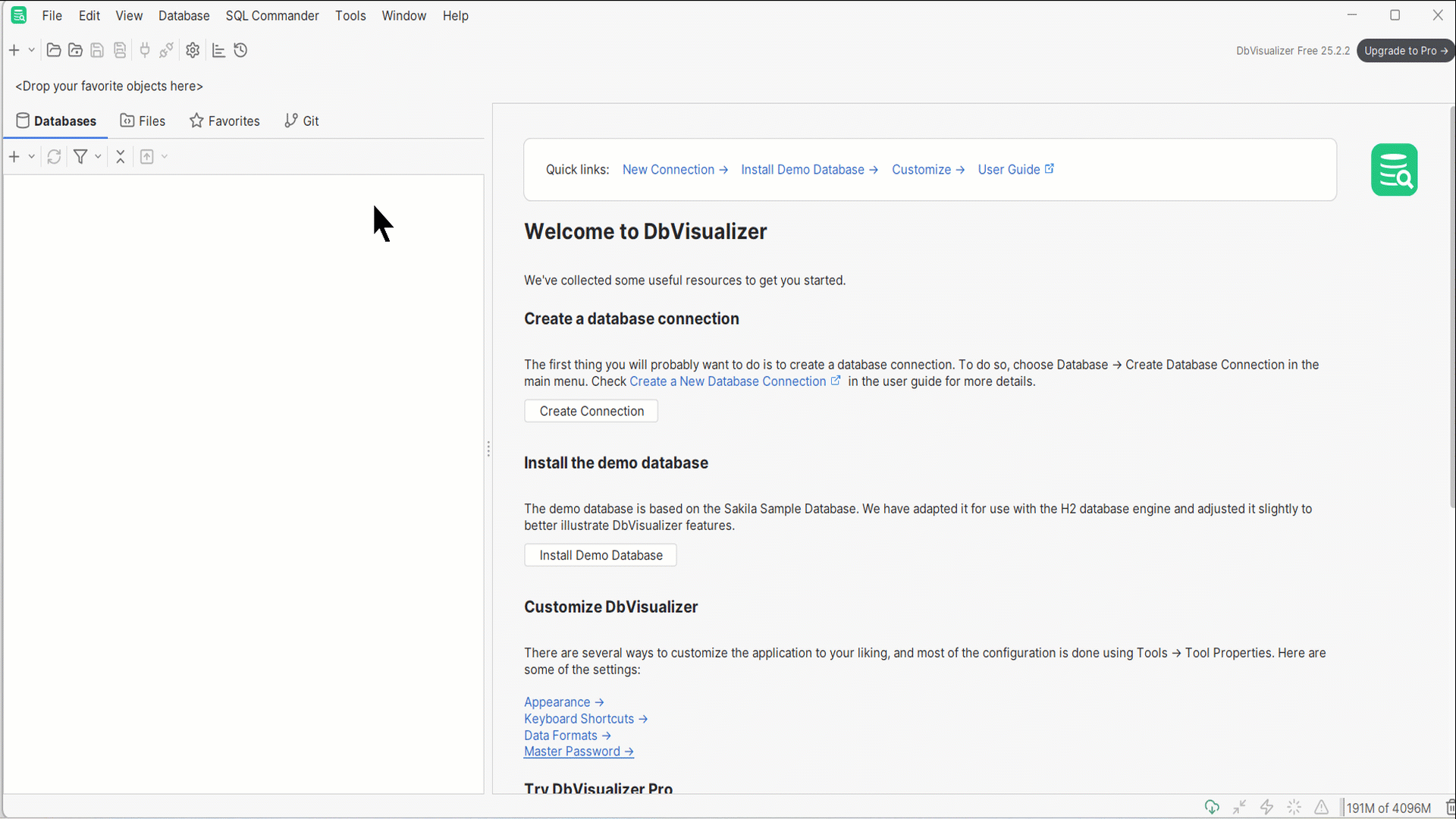This screenshot has width=1456, height=819.
Task: Open the SQL Commander menu
Action: [x=271, y=15]
